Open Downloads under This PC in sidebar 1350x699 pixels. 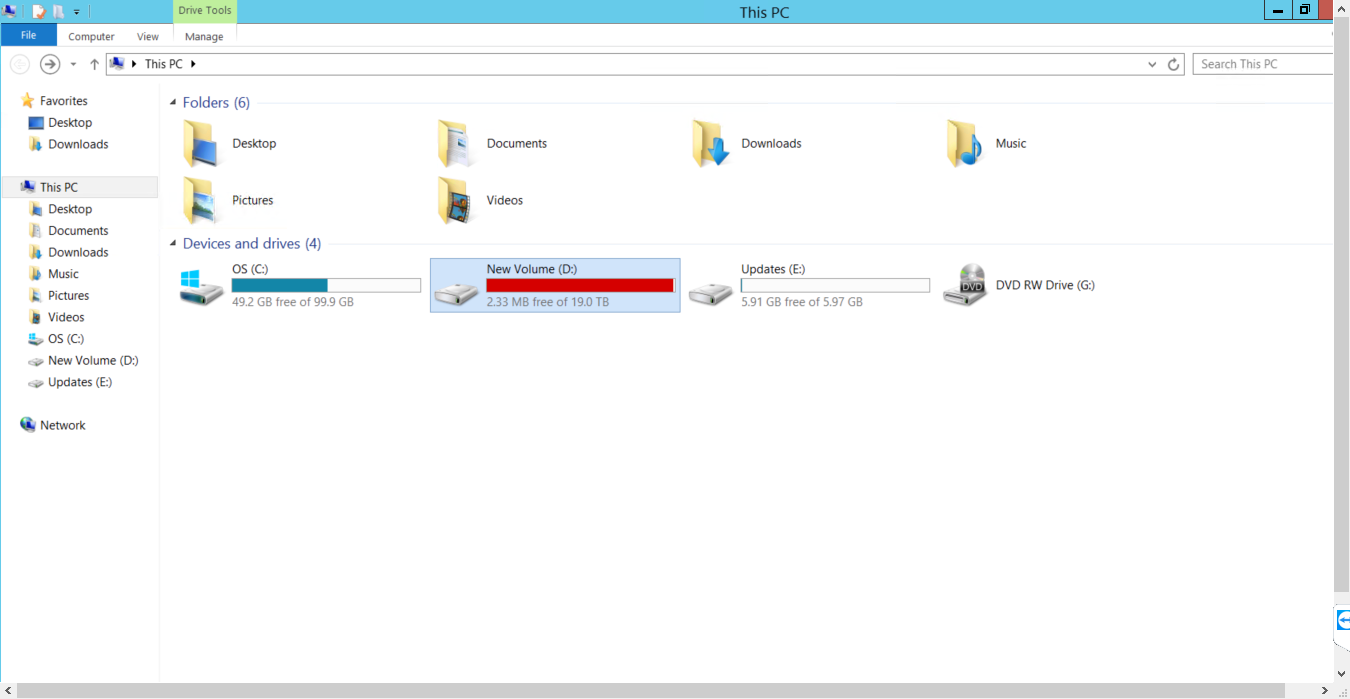[x=78, y=252]
